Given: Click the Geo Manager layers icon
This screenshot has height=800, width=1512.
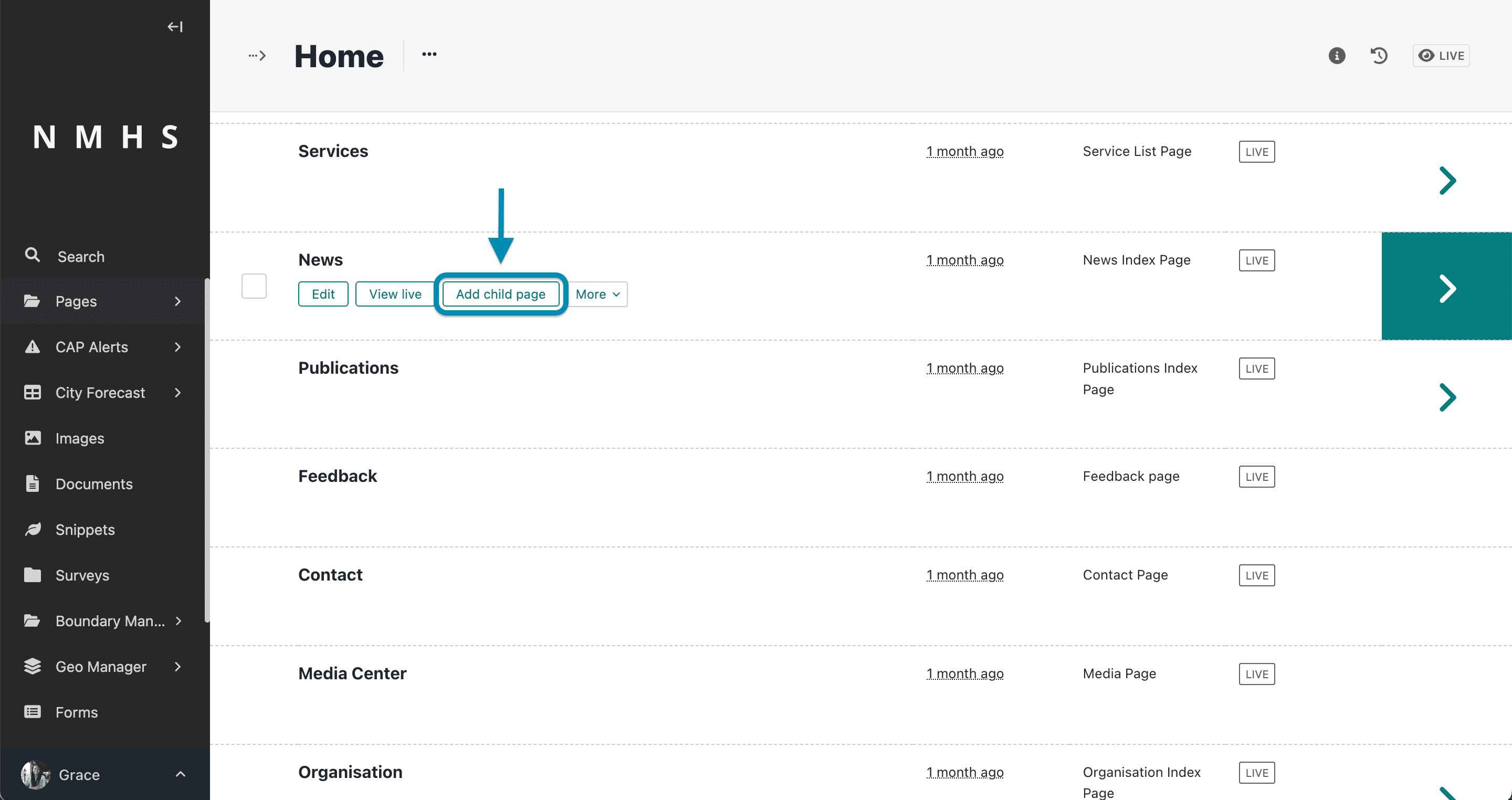Looking at the screenshot, I should (x=32, y=666).
